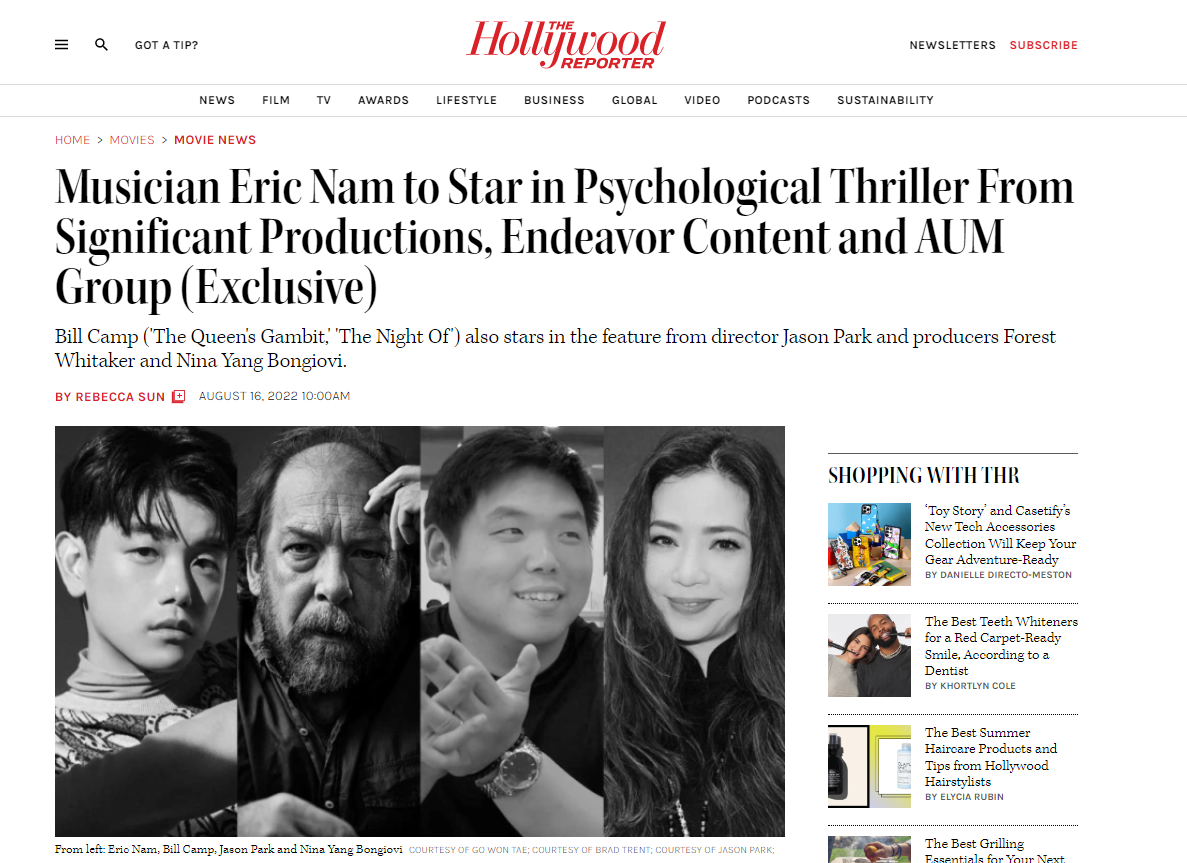Click The Hollywood Reporter logo

(x=565, y=45)
